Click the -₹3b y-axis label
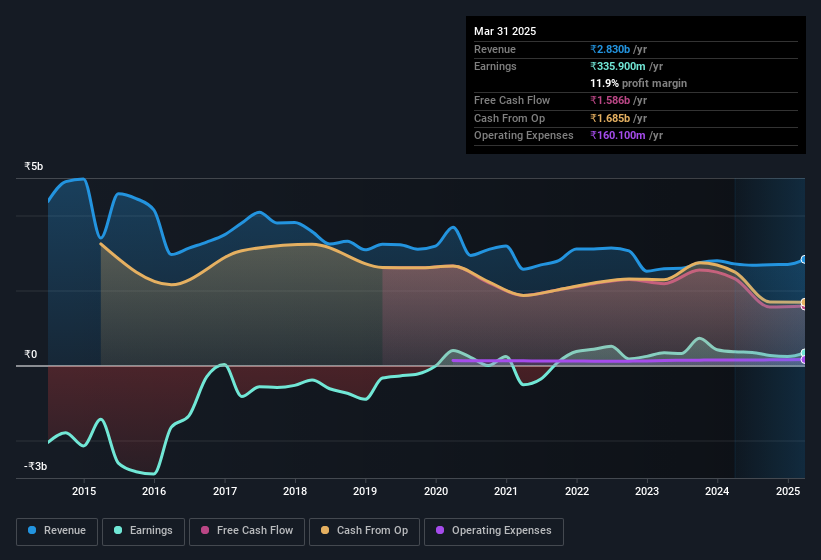The height and width of the screenshot is (560, 821). tap(35, 466)
